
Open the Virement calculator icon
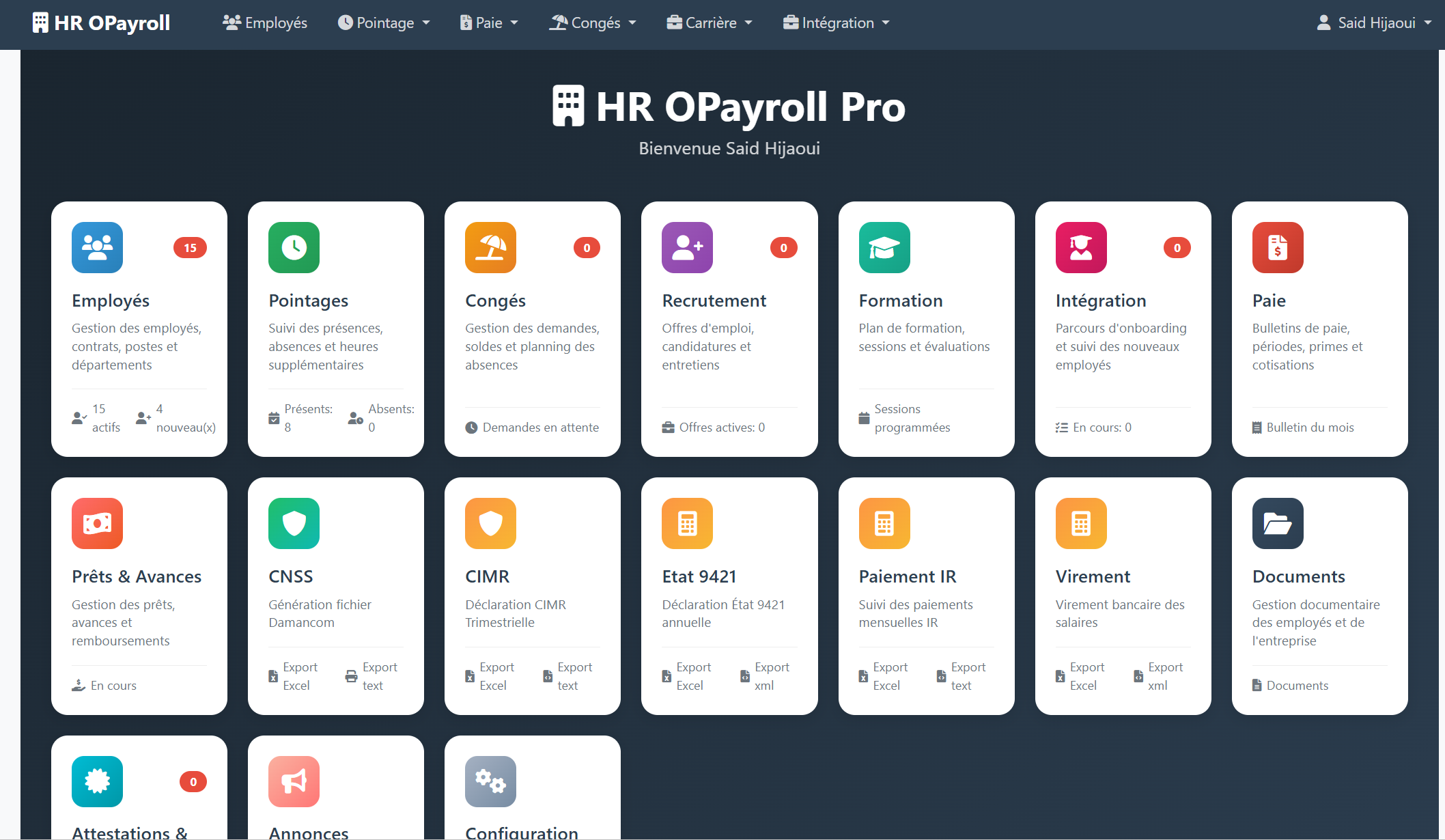1081,523
